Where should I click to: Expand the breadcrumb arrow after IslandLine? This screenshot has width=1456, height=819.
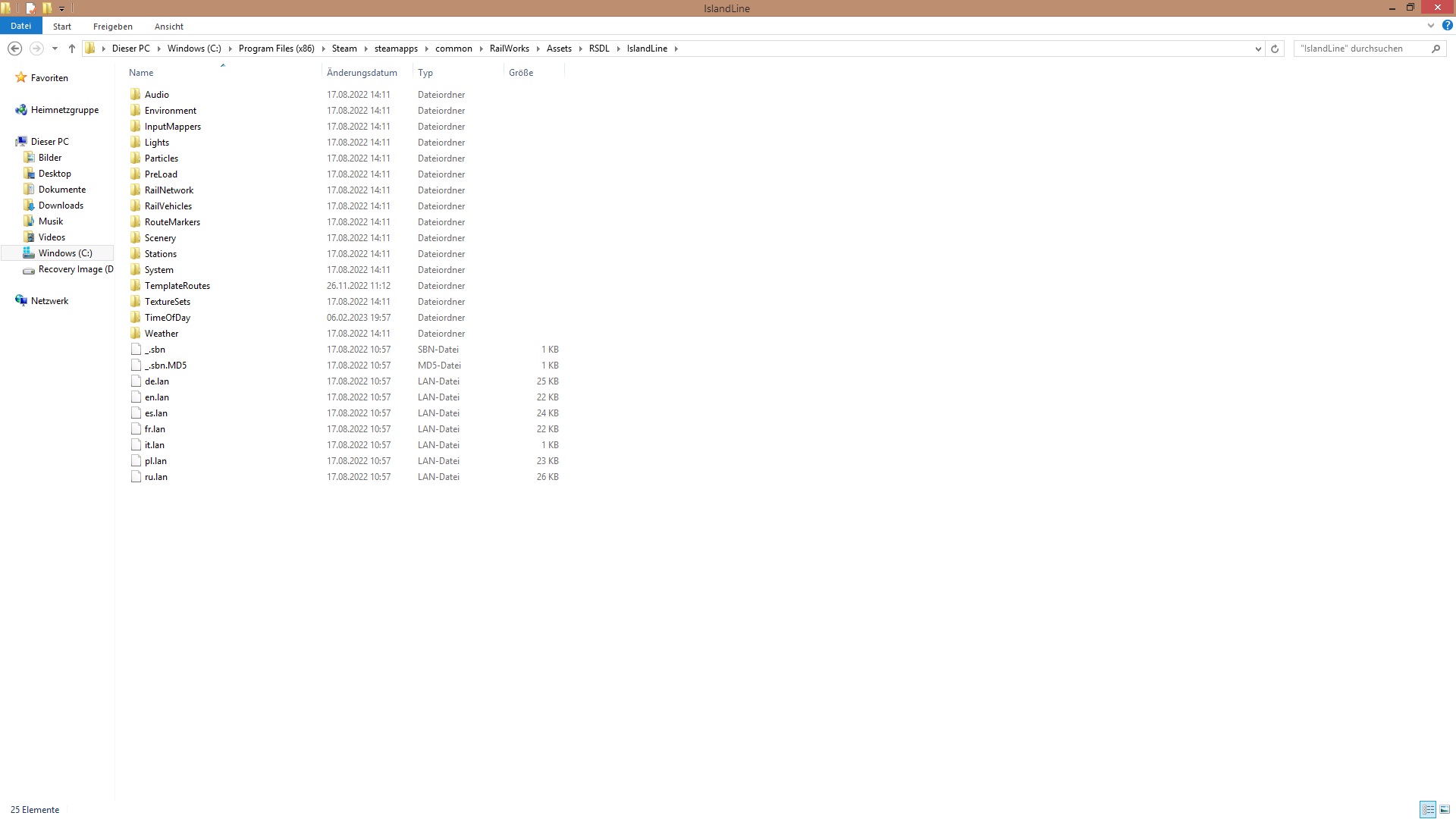676,49
